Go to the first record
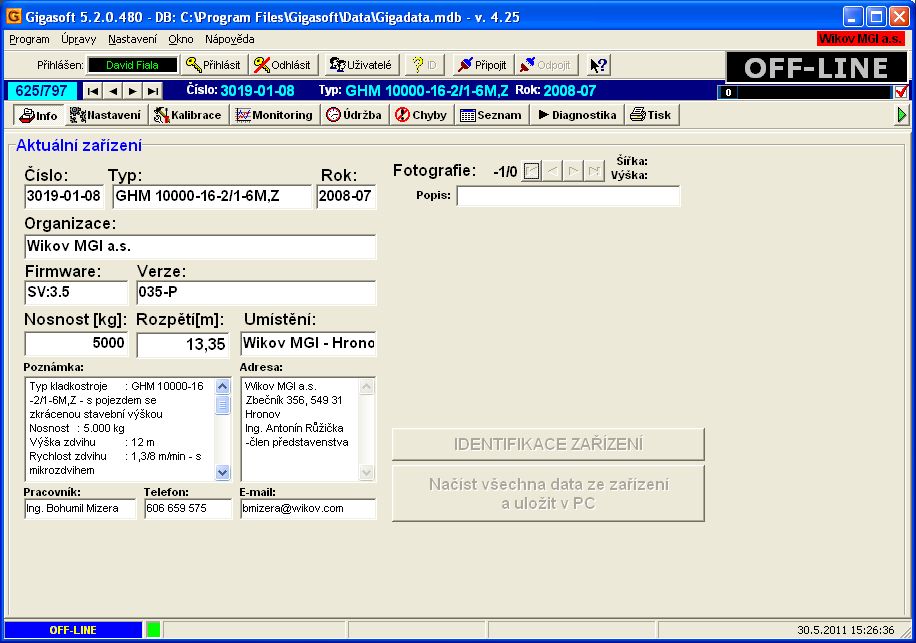 pyautogui.click(x=92, y=91)
